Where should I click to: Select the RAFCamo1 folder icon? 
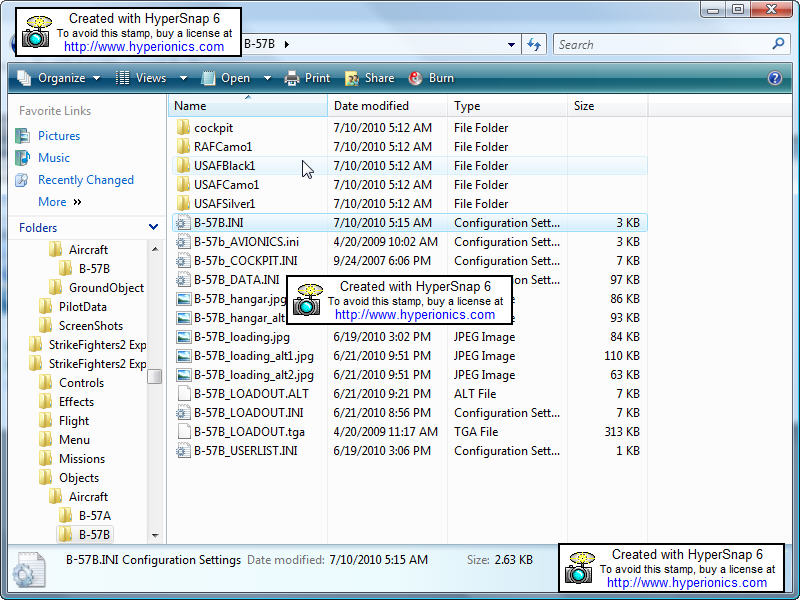point(183,146)
